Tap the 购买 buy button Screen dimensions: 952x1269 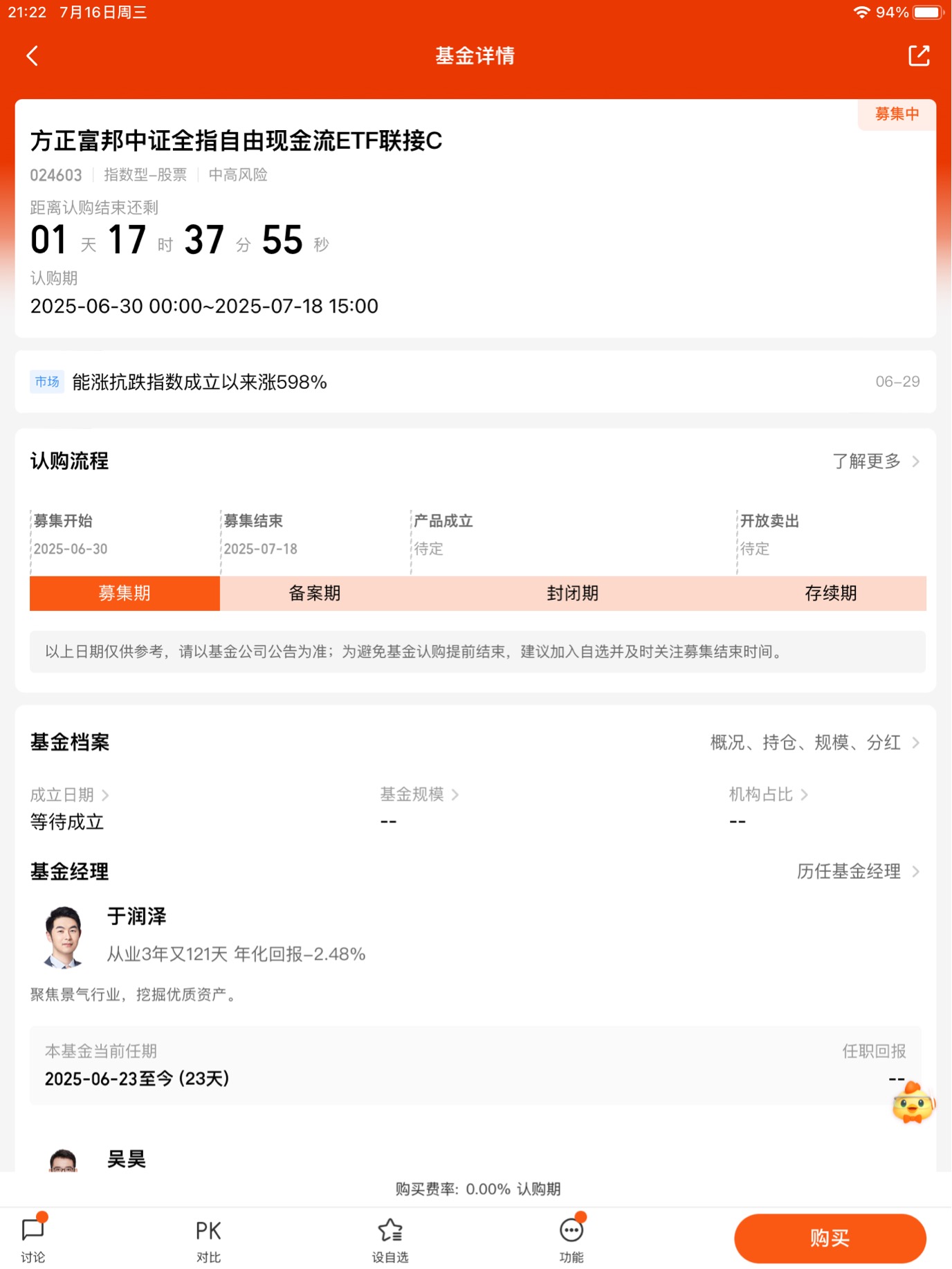pyautogui.click(x=830, y=1238)
